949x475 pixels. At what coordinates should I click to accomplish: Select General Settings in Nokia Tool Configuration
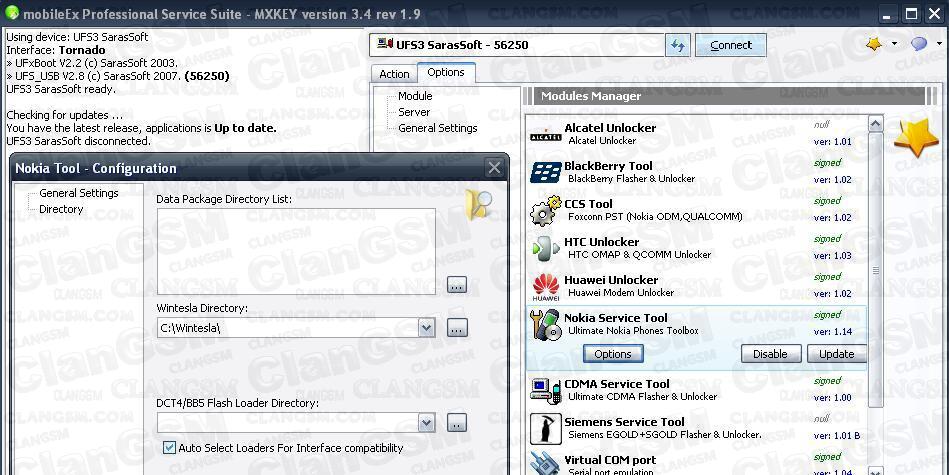pyautogui.click(x=79, y=193)
